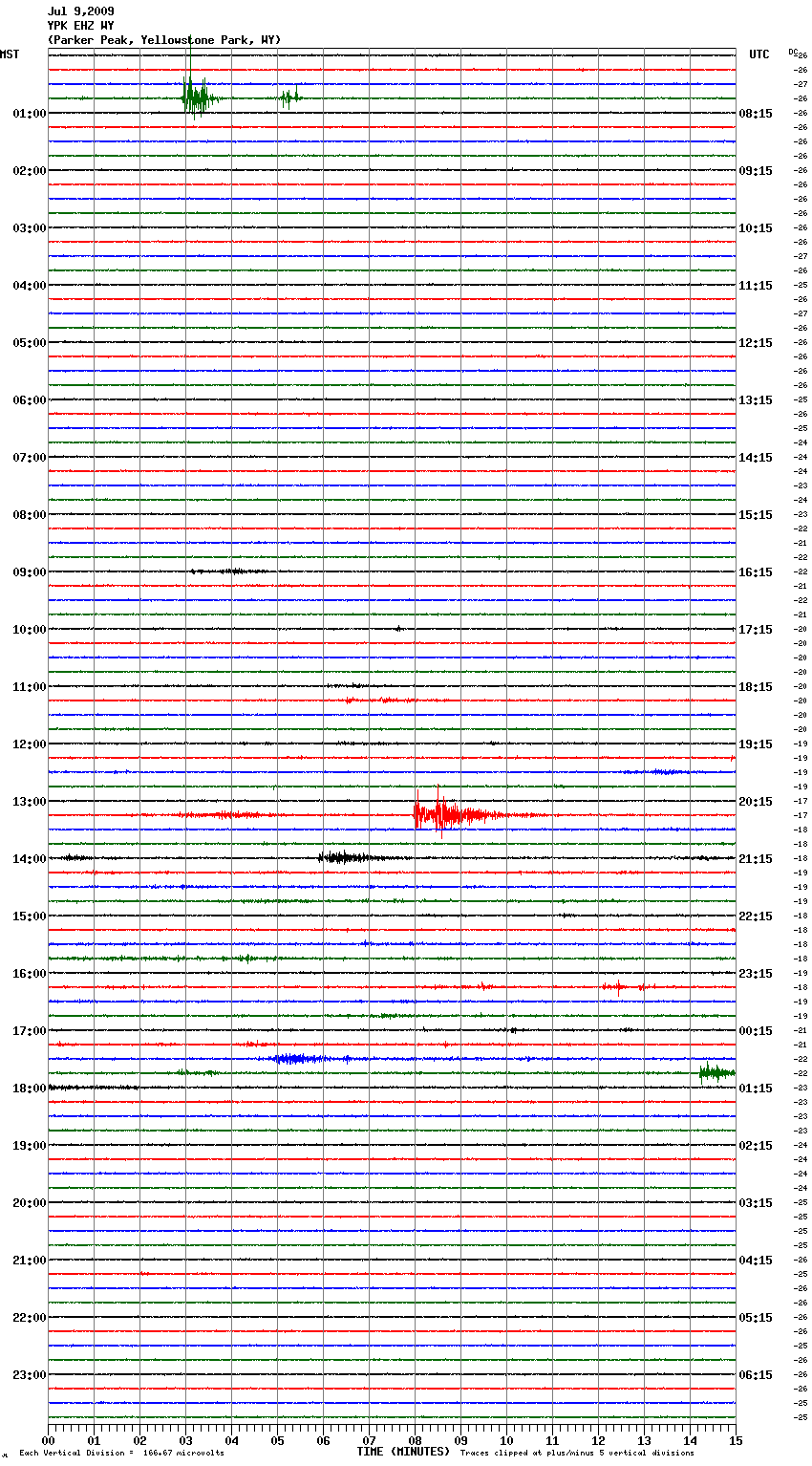Select the 07:00 MST hour label
Viewport: 812px width, 1466px height.
(x=29, y=458)
